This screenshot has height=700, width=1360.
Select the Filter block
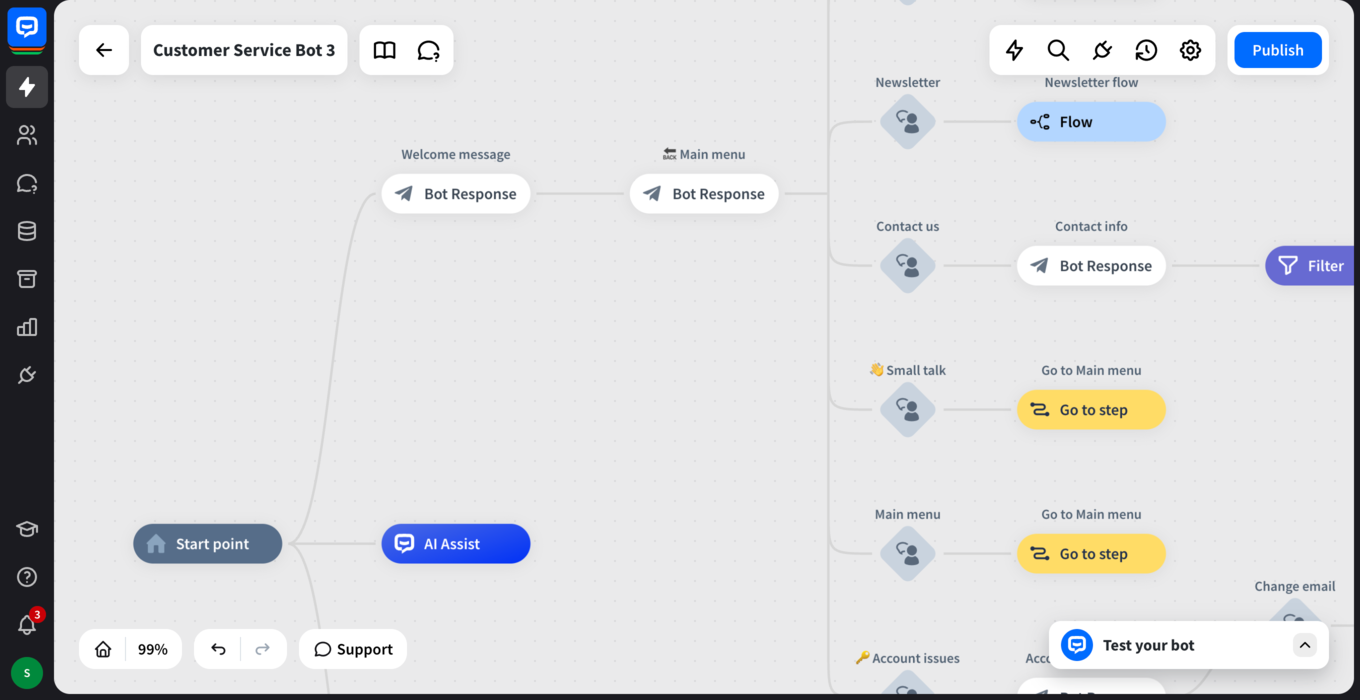1312,266
